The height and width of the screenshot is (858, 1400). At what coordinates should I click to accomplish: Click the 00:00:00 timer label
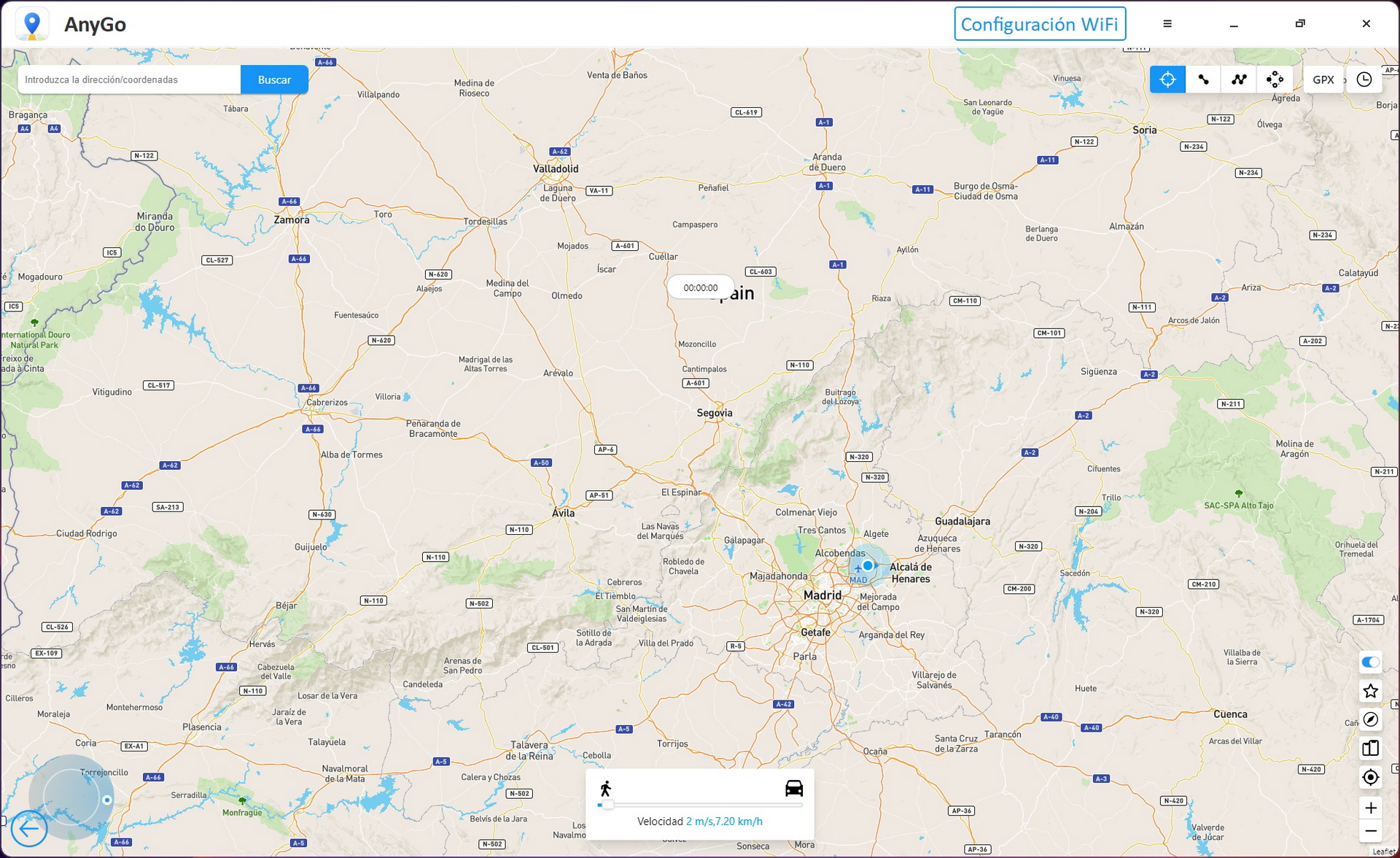701,287
